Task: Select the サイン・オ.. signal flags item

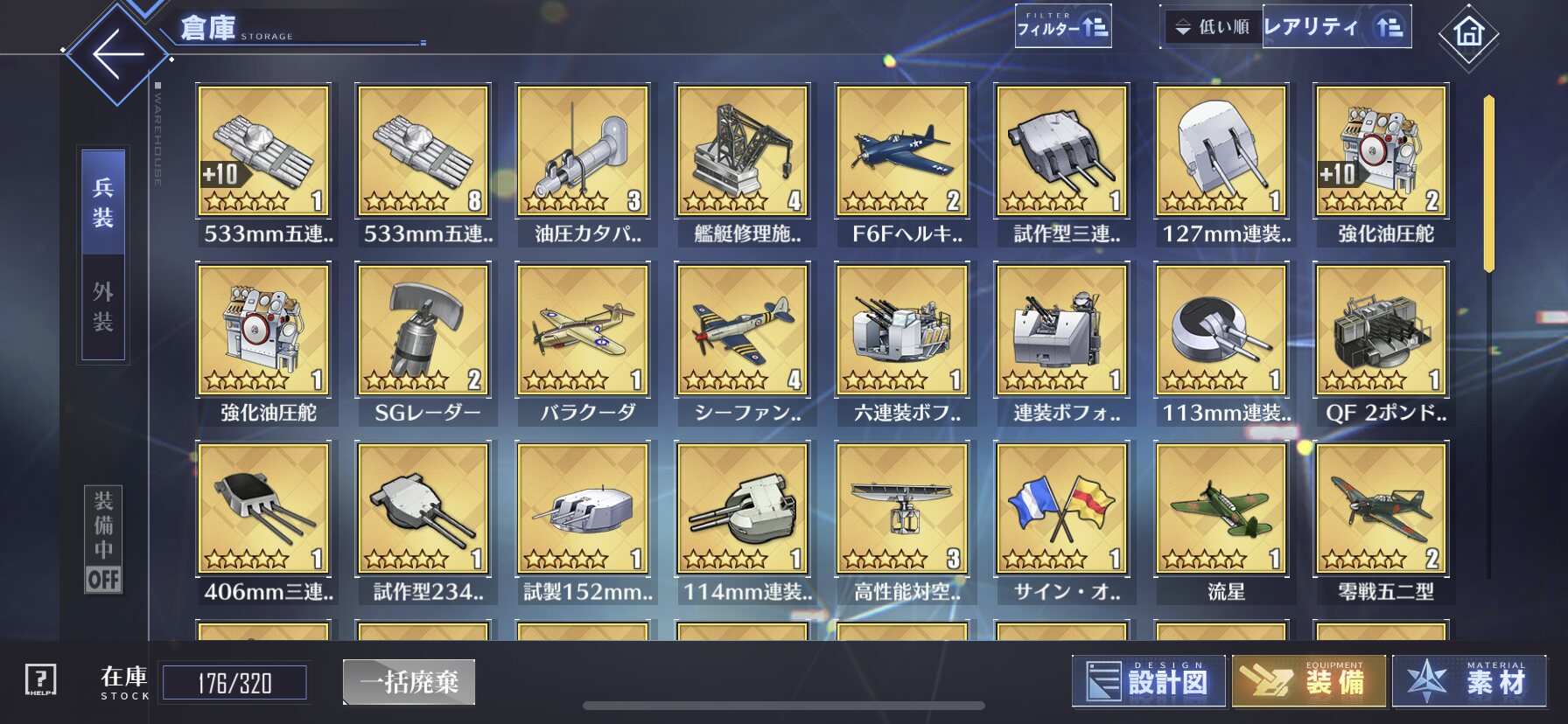Action: 1062,523
